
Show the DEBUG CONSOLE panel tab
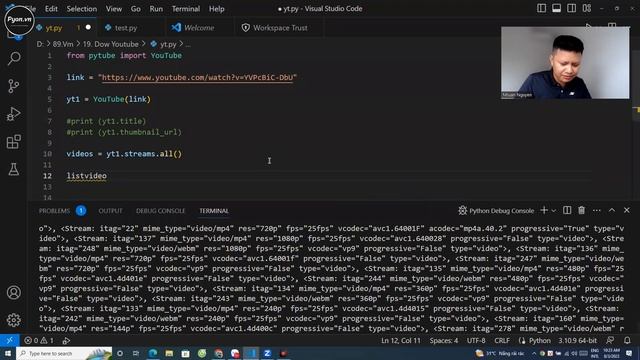click(160, 211)
